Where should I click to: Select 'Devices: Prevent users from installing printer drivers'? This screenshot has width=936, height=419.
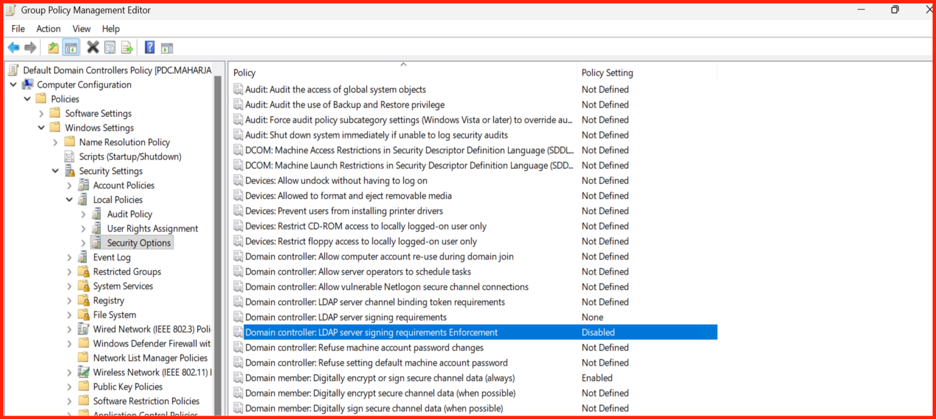[344, 211]
